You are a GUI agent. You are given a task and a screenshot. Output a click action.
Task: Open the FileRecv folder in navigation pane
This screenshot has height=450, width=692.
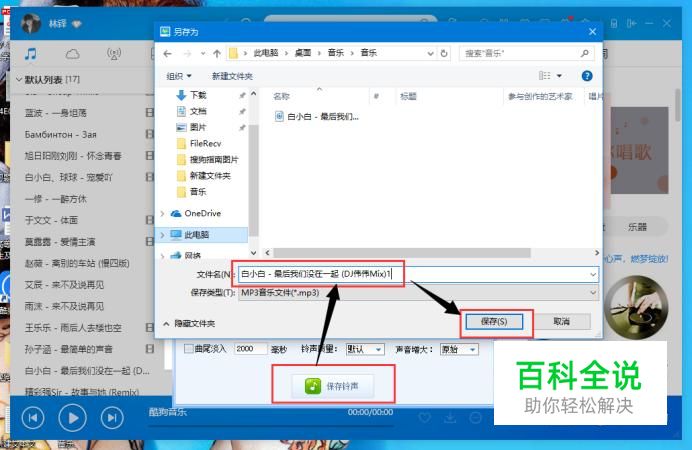pyautogui.click(x=205, y=143)
